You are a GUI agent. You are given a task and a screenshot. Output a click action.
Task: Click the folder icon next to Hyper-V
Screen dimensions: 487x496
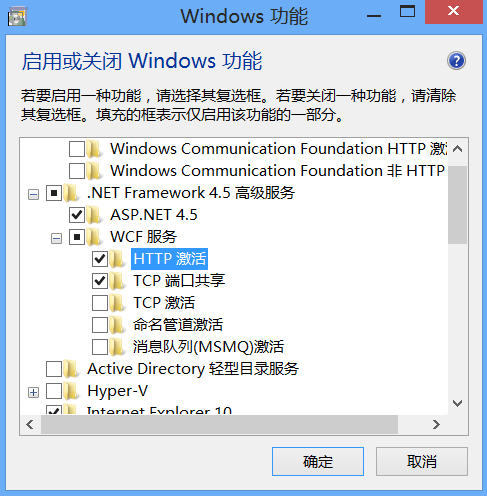click(71, 391)
